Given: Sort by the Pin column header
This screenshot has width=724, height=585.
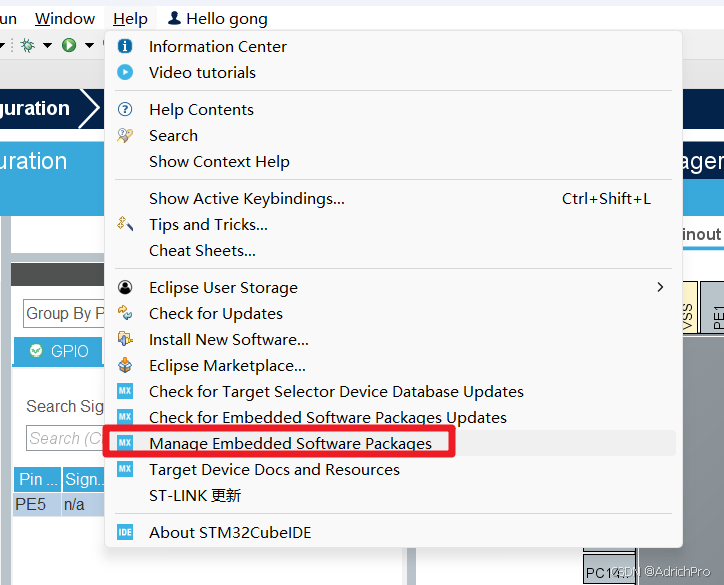Looking at the screenshot, I should 38,479.
